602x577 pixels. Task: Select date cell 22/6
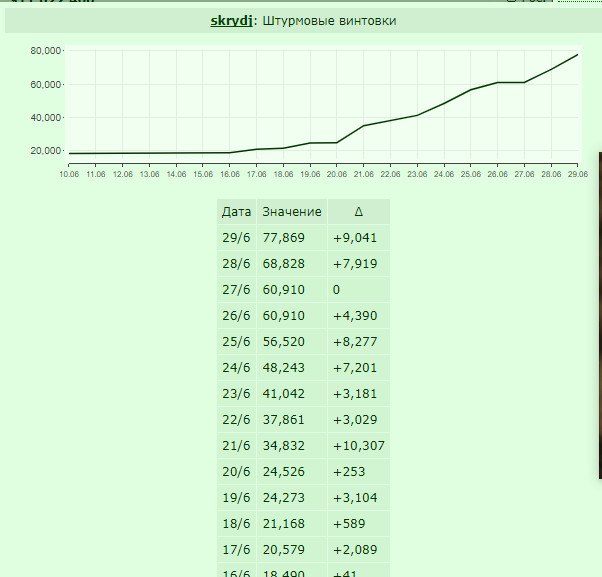pyautogui.click(x=236, y=420)
